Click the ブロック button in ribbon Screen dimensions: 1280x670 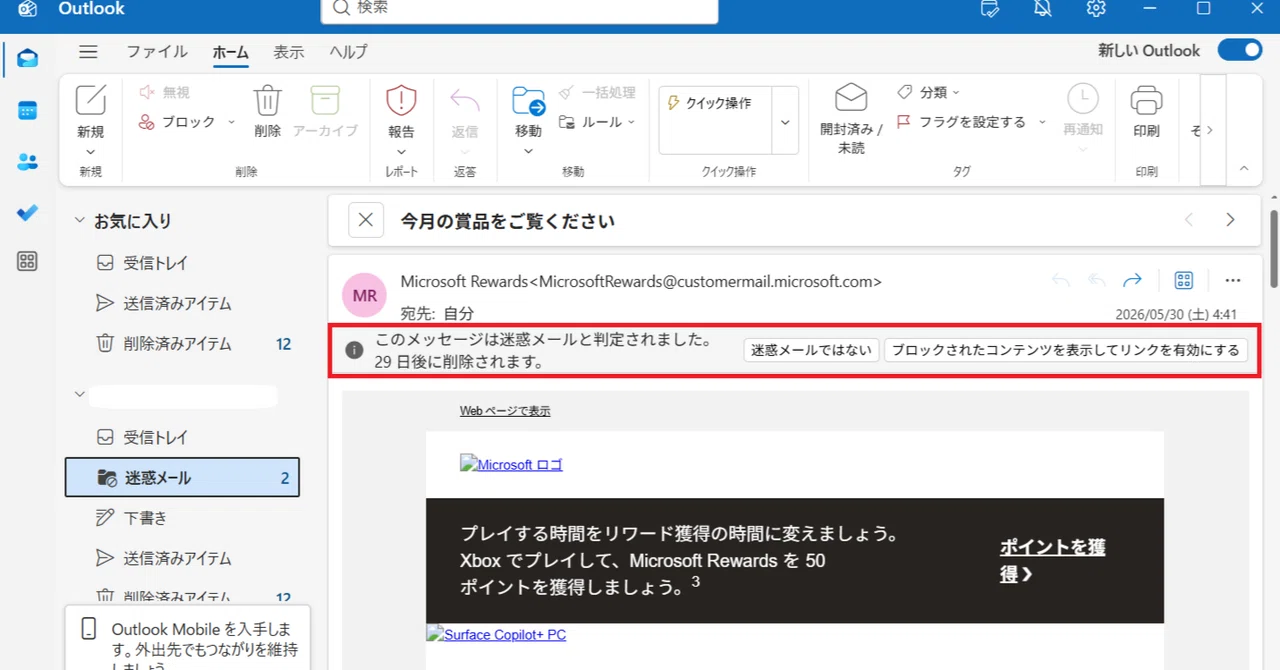click(x=176, y=122)
